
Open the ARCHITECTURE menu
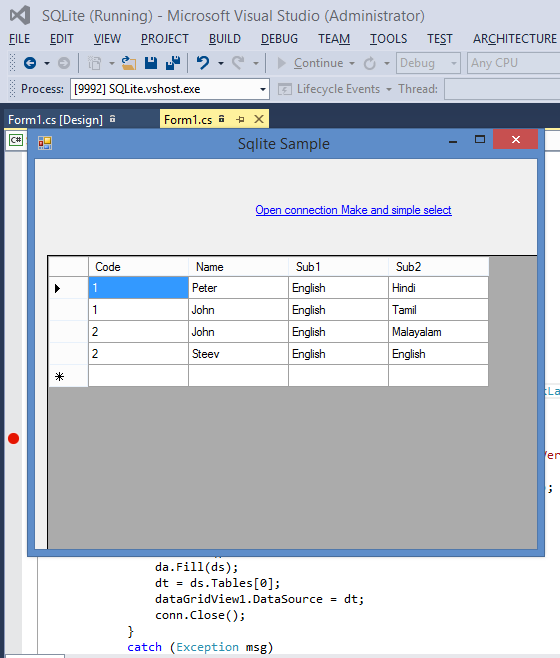515,39
